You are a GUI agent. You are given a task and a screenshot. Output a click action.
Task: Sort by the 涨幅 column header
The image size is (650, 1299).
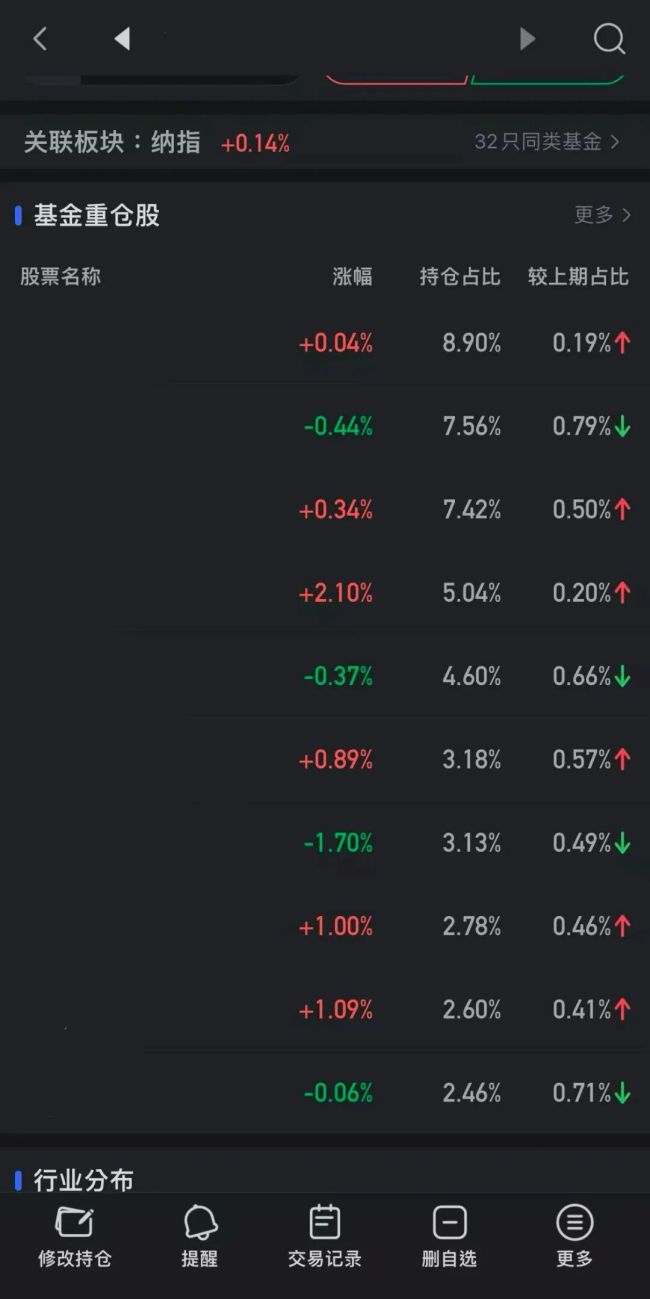coord(352,277)
